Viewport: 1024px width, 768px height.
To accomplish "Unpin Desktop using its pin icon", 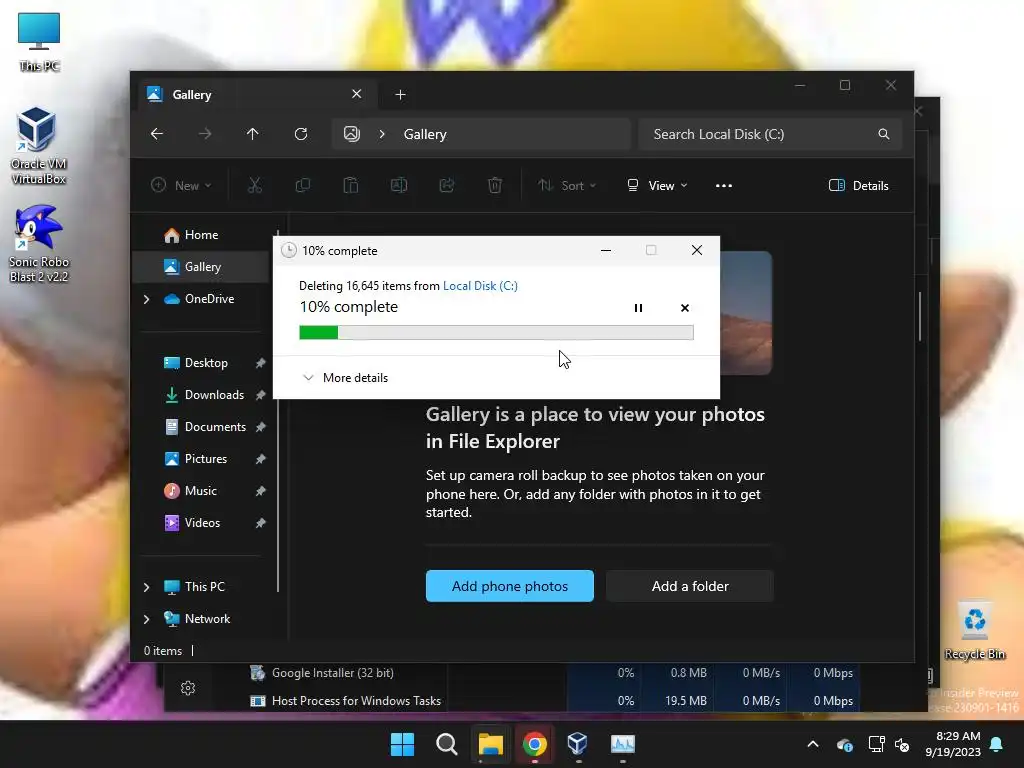I will [x=260, y=363].
